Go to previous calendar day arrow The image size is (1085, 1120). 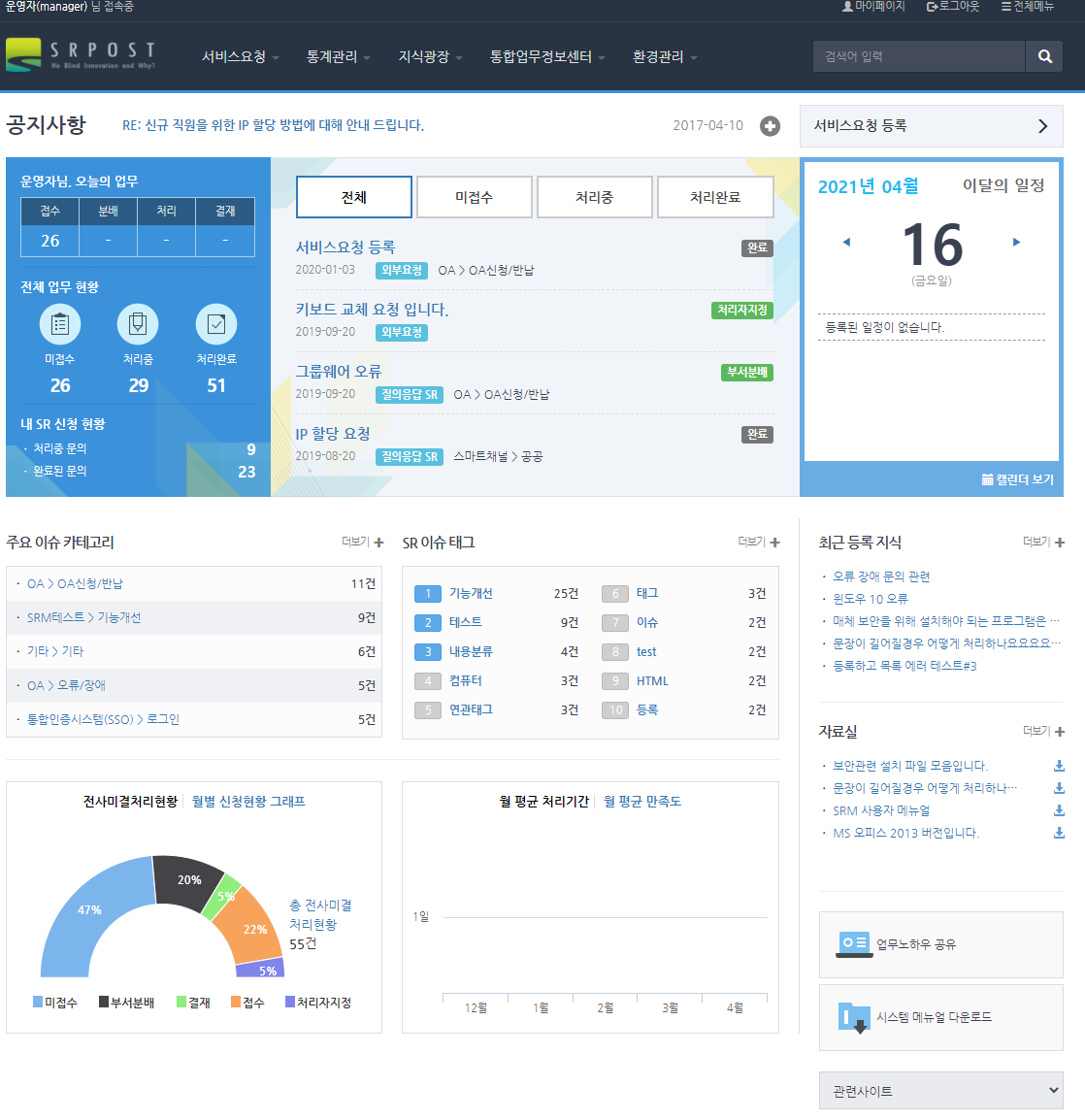(x=846, y=242)
